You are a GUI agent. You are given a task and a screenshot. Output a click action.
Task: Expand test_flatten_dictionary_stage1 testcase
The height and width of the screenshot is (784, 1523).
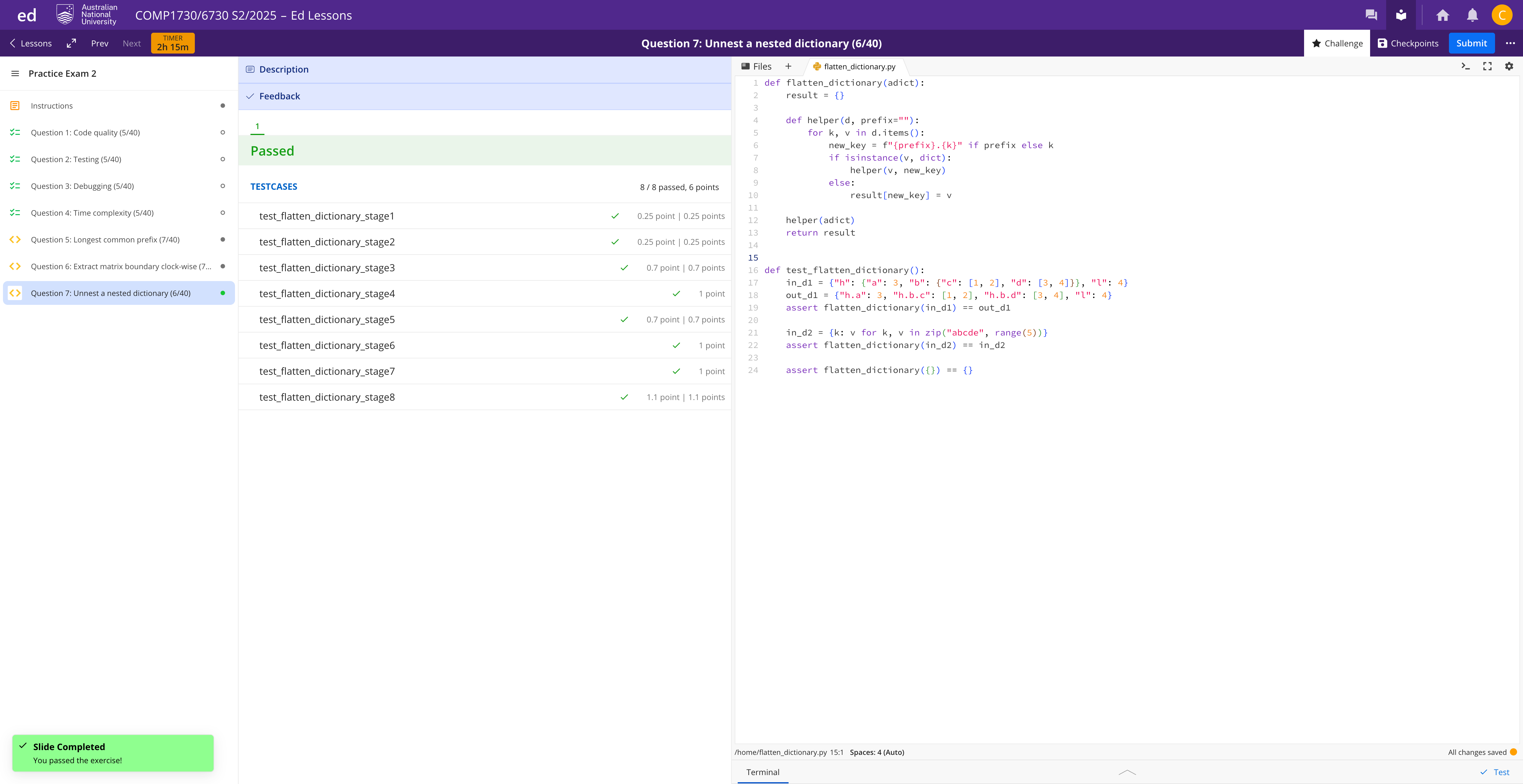pos(485,216)
